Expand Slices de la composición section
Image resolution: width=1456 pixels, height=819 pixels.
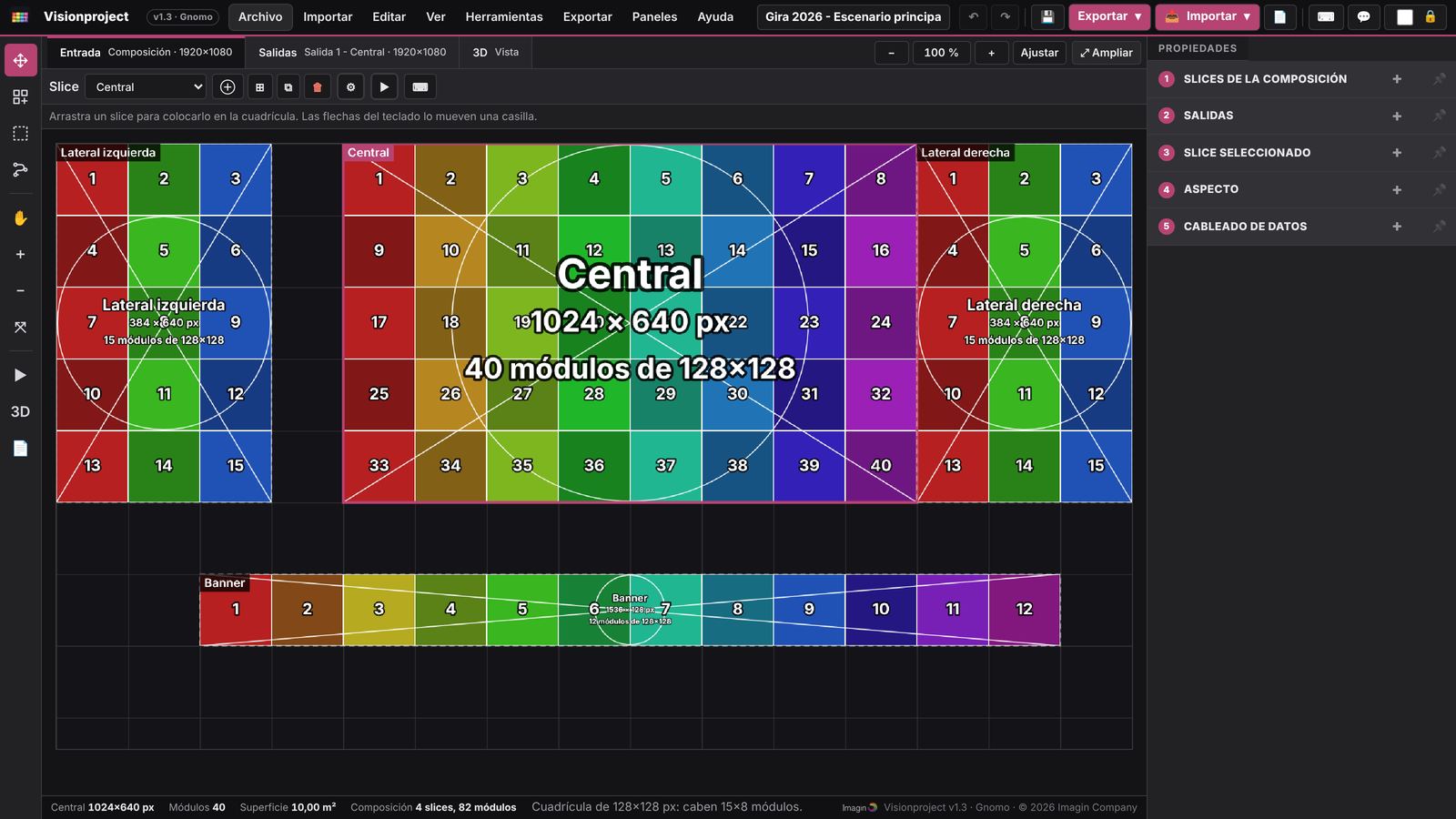pos(1397,79)
